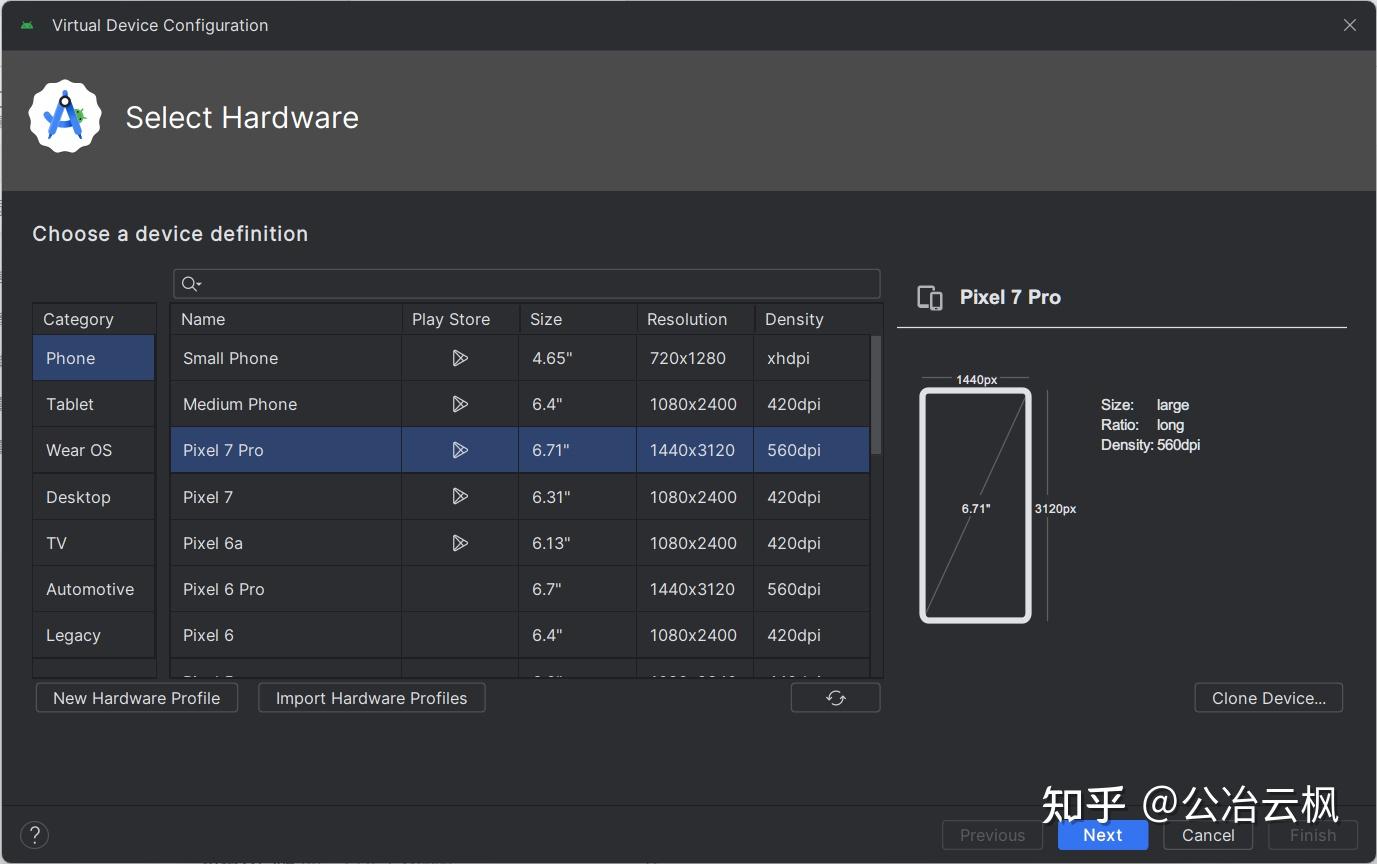Show the Legacy category devices

[x=94, y=635]
